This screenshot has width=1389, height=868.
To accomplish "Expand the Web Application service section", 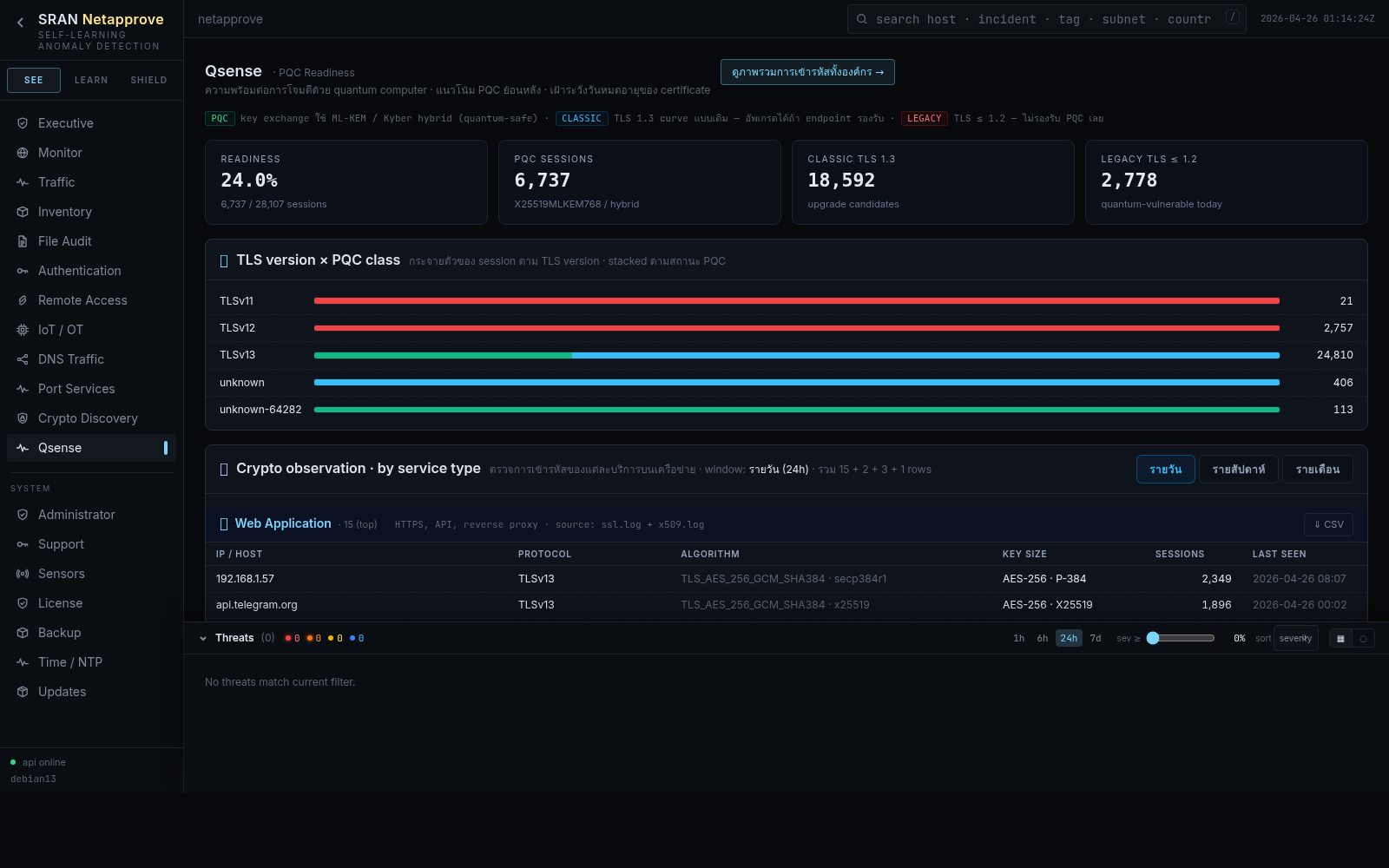I will (x=283, y=523).
